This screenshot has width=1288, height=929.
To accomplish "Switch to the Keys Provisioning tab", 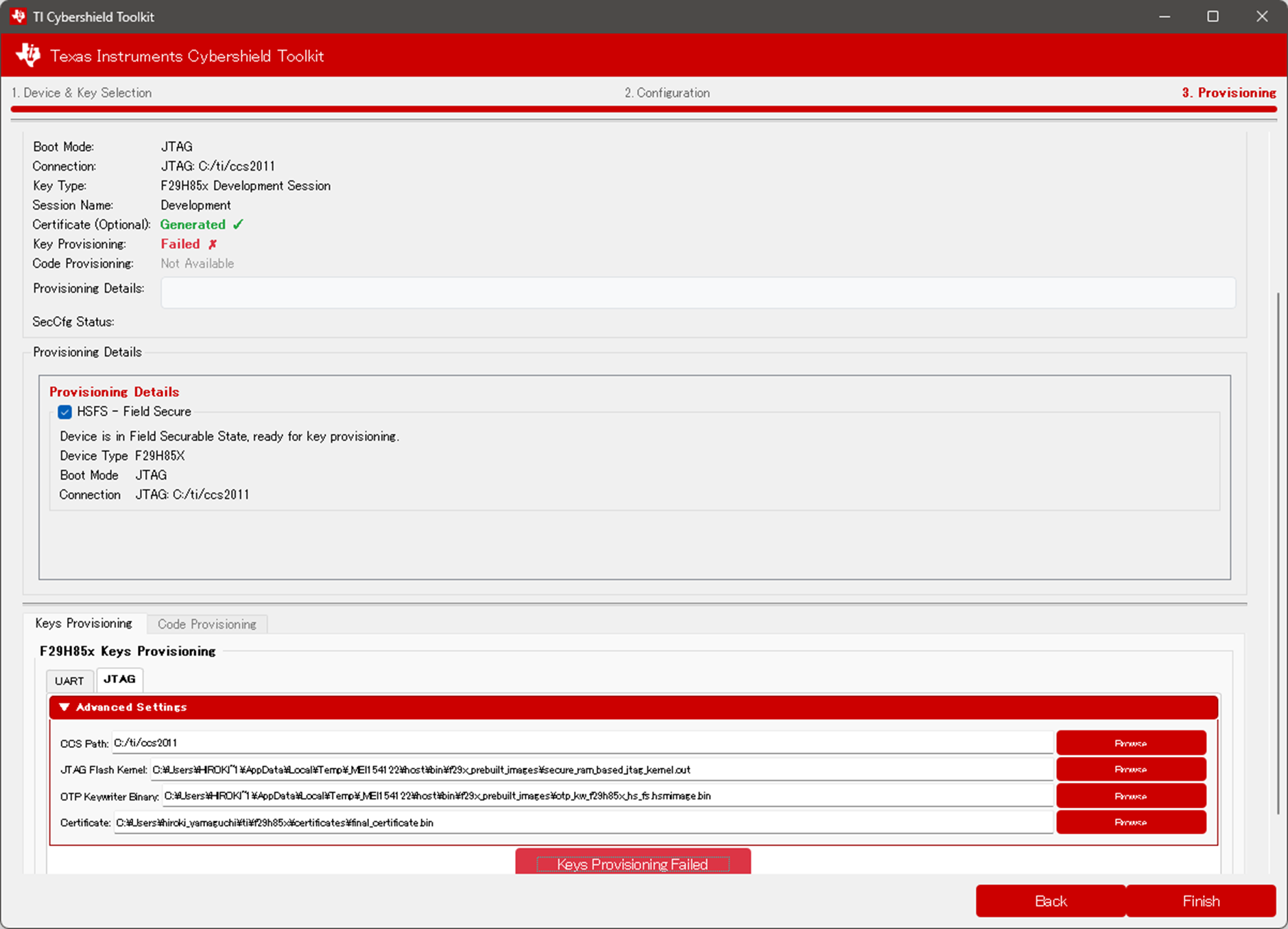I will click(x=84, y=623).
